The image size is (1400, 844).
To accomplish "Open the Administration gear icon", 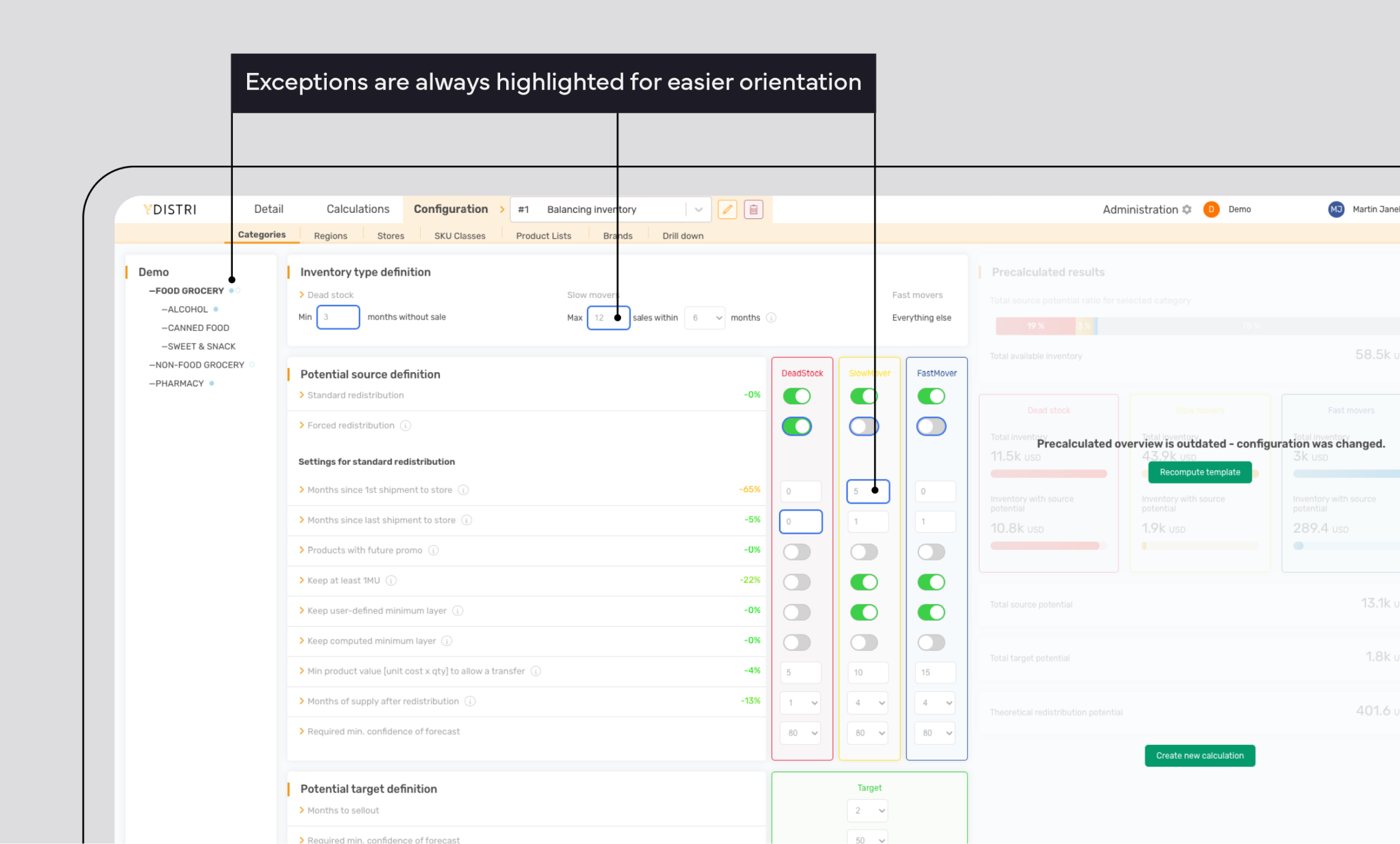I will click(1187, 209).
